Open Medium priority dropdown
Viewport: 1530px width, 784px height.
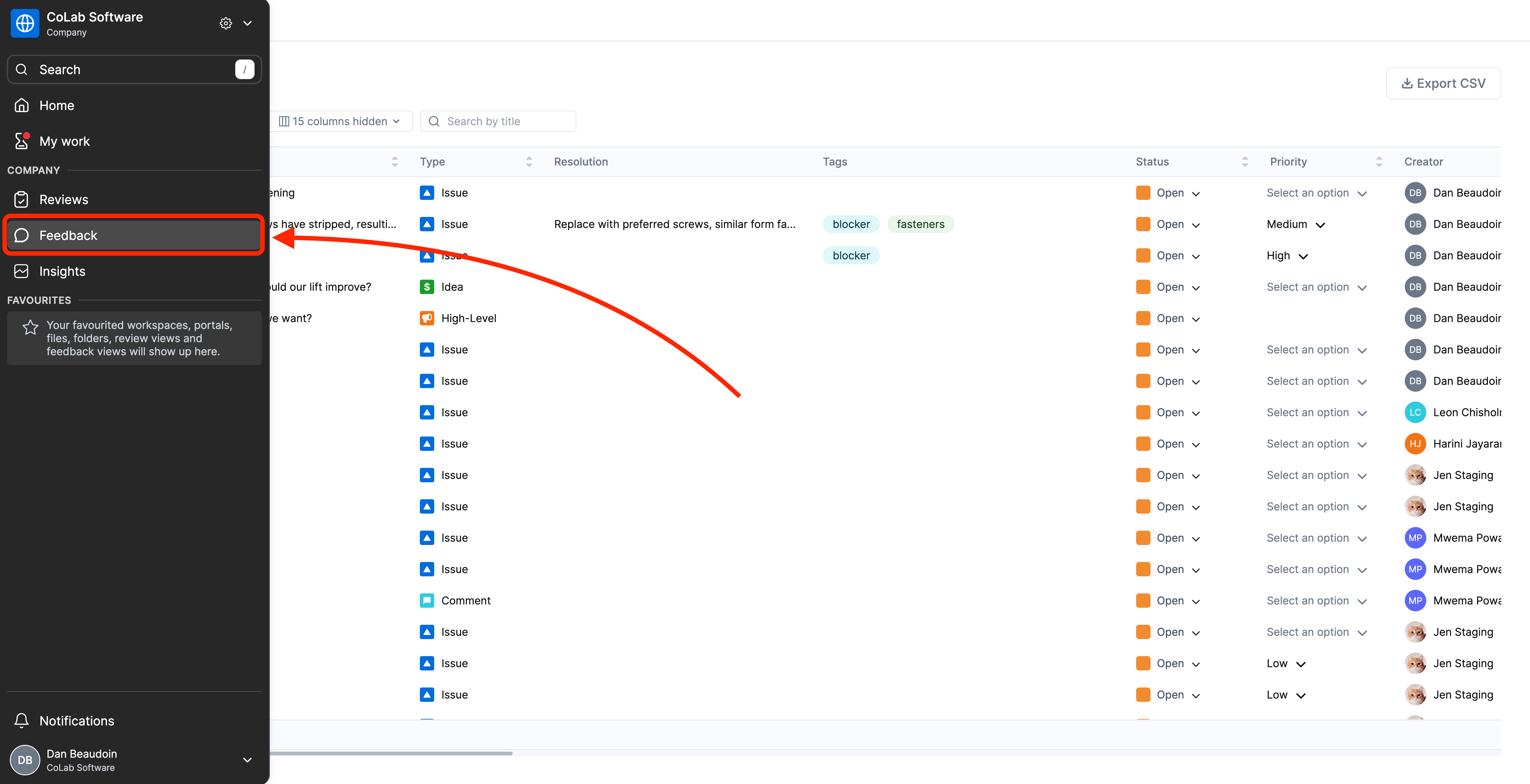coord(1296,224)
